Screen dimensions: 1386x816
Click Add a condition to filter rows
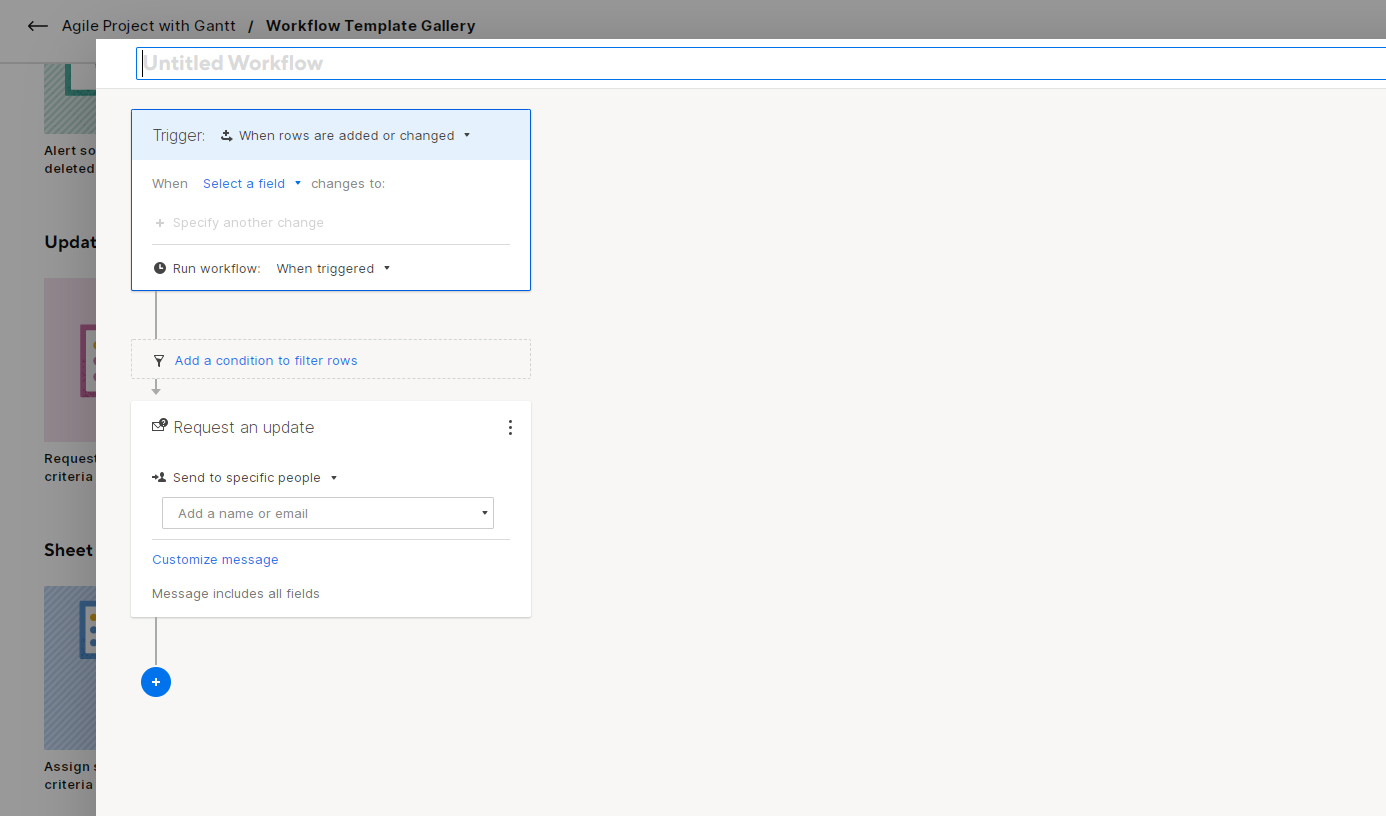266,361
